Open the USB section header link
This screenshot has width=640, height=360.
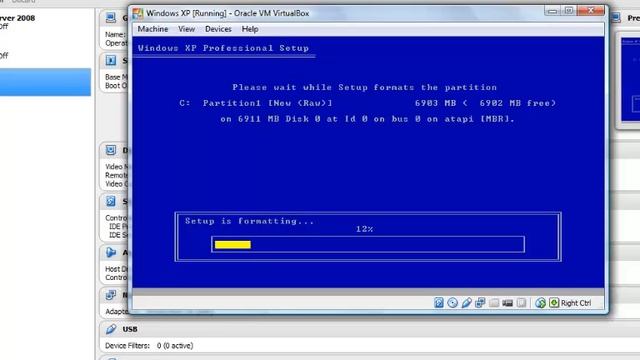[130, 329]
